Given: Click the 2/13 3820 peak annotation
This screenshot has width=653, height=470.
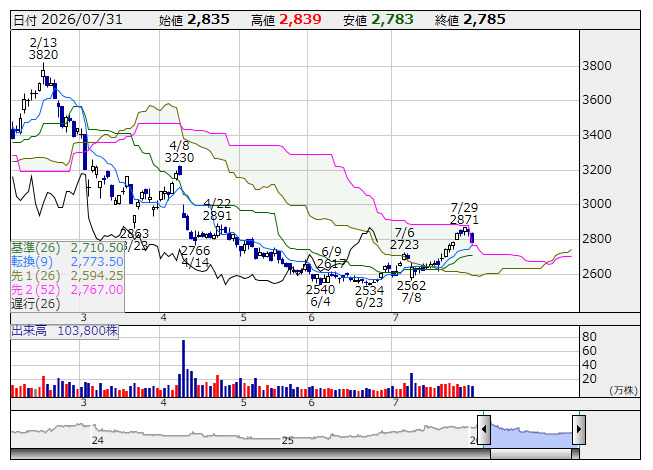Looking at the screenshot, I should click(43, 49).
